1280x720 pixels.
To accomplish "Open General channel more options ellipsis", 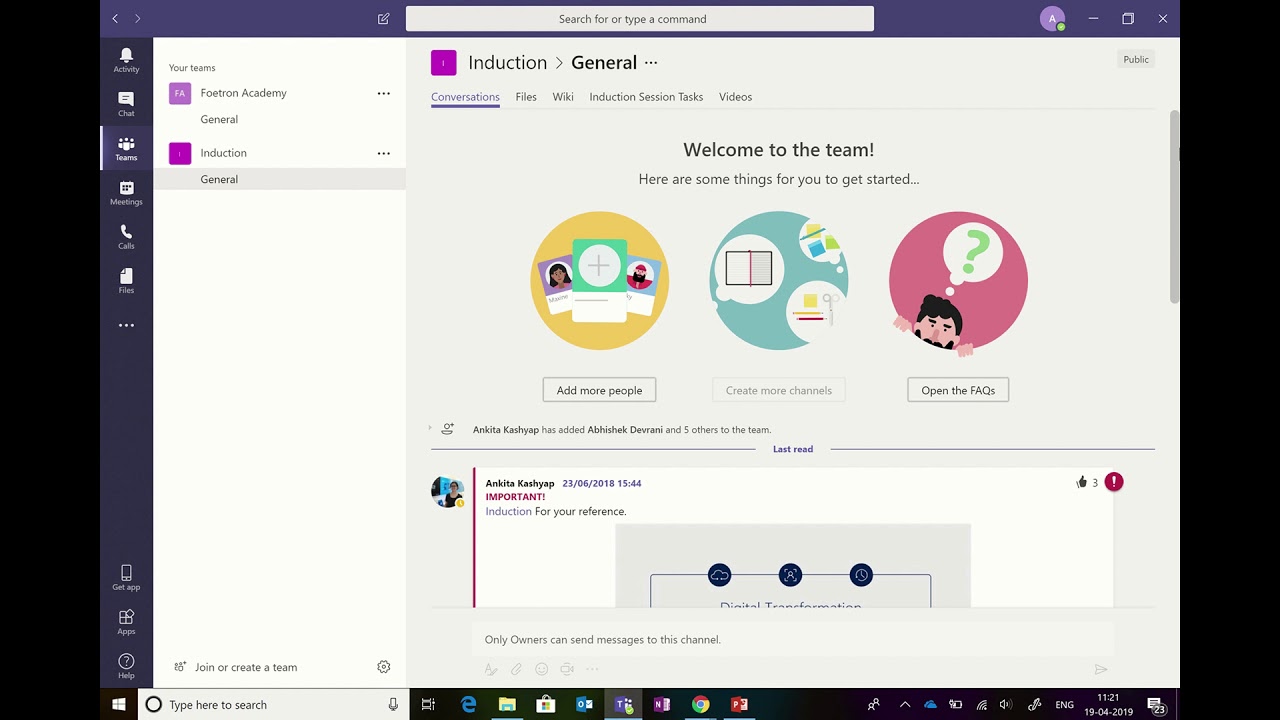I will click(x=651, y=62).
